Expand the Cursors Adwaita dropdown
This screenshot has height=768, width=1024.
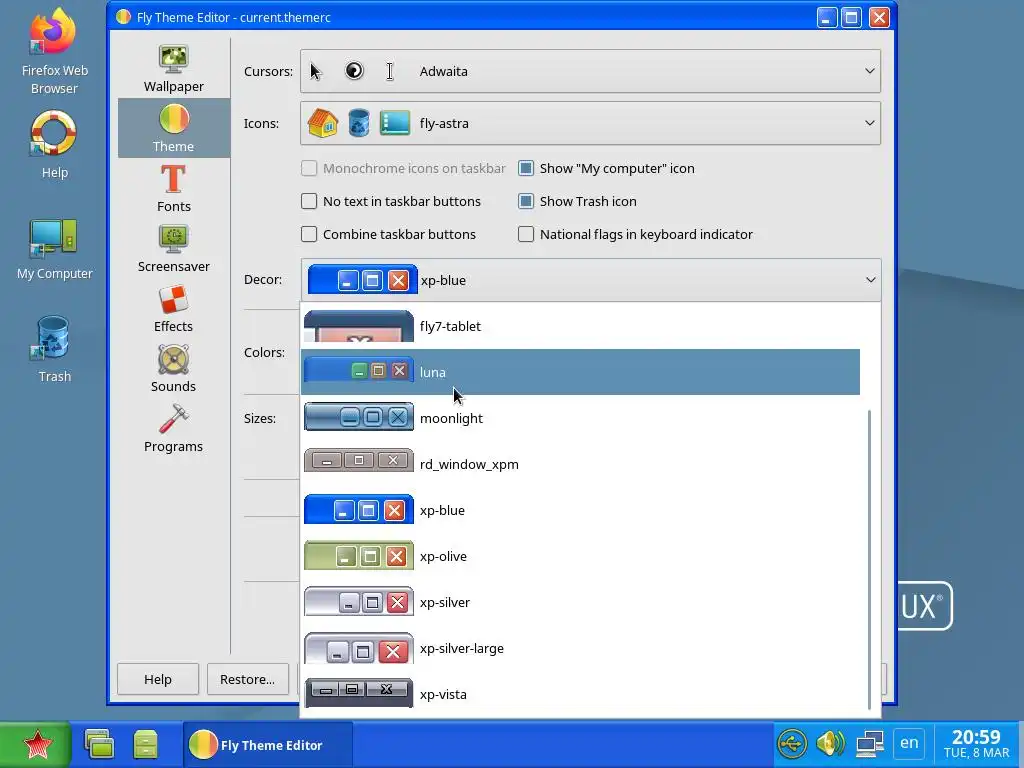[x=590, y=71]
